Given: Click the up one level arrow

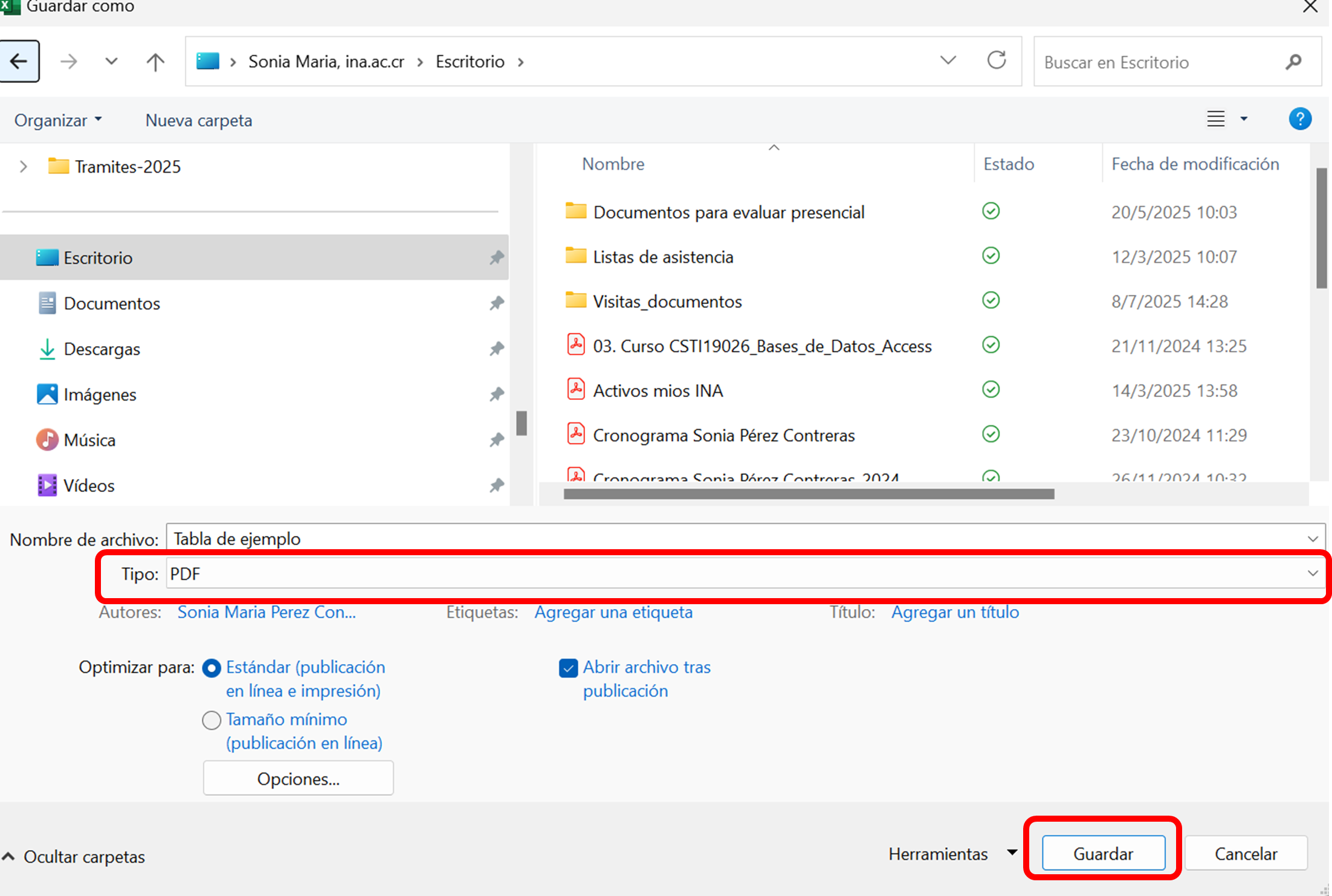Looking at the screenshot, I should (x=155, y=62).
